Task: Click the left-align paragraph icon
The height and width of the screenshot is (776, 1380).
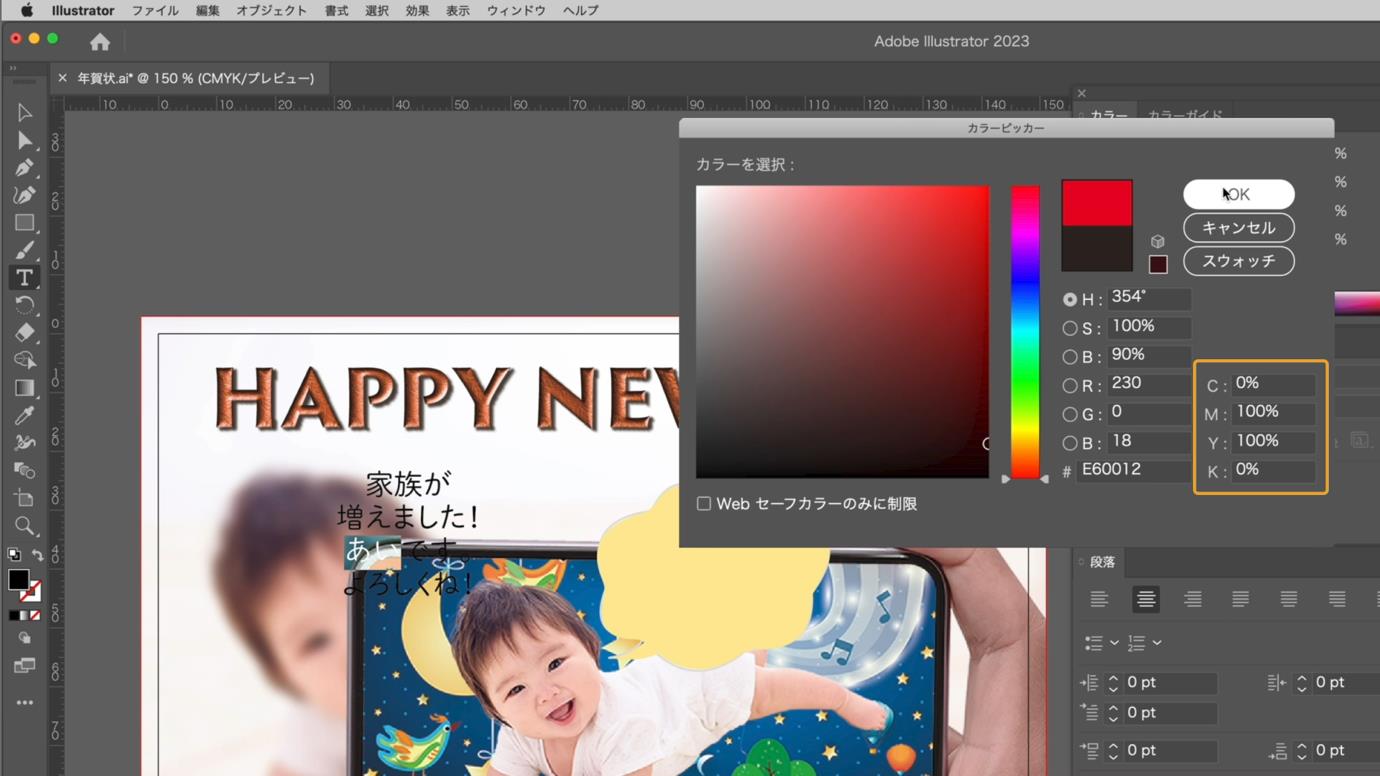Action: [1099, 599]
